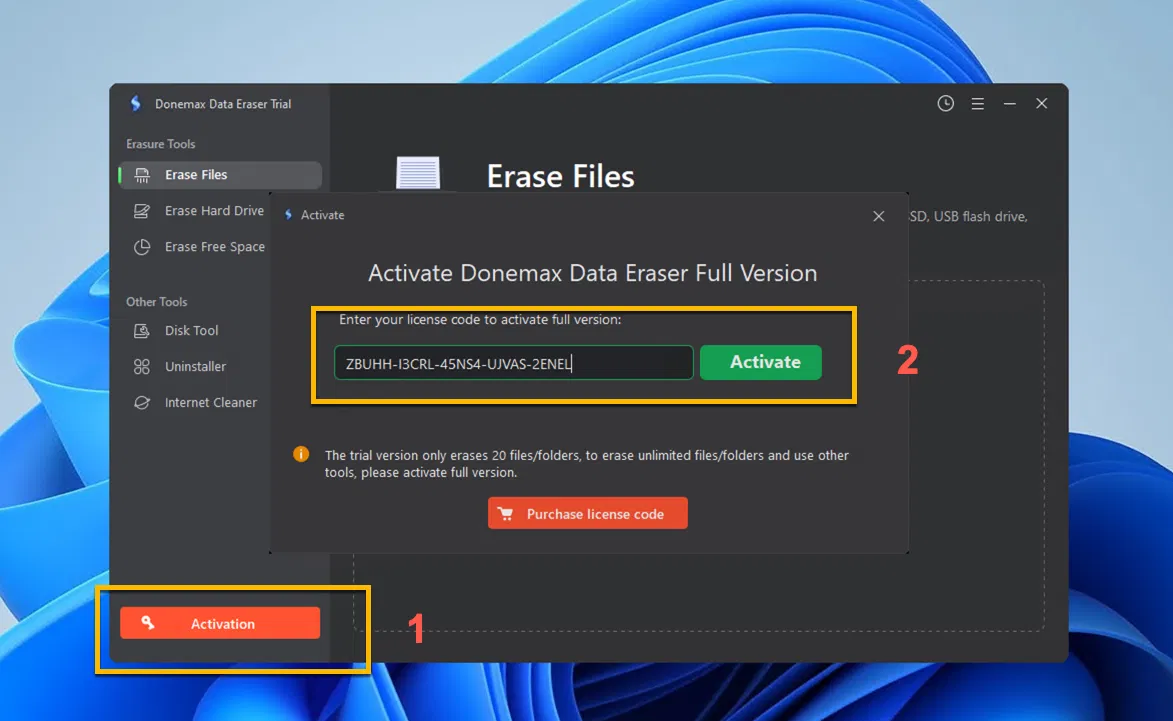Launch Disk Tool from Other Tools
The width and height of the screenshot is (1173, 721).
coord(188,330)
